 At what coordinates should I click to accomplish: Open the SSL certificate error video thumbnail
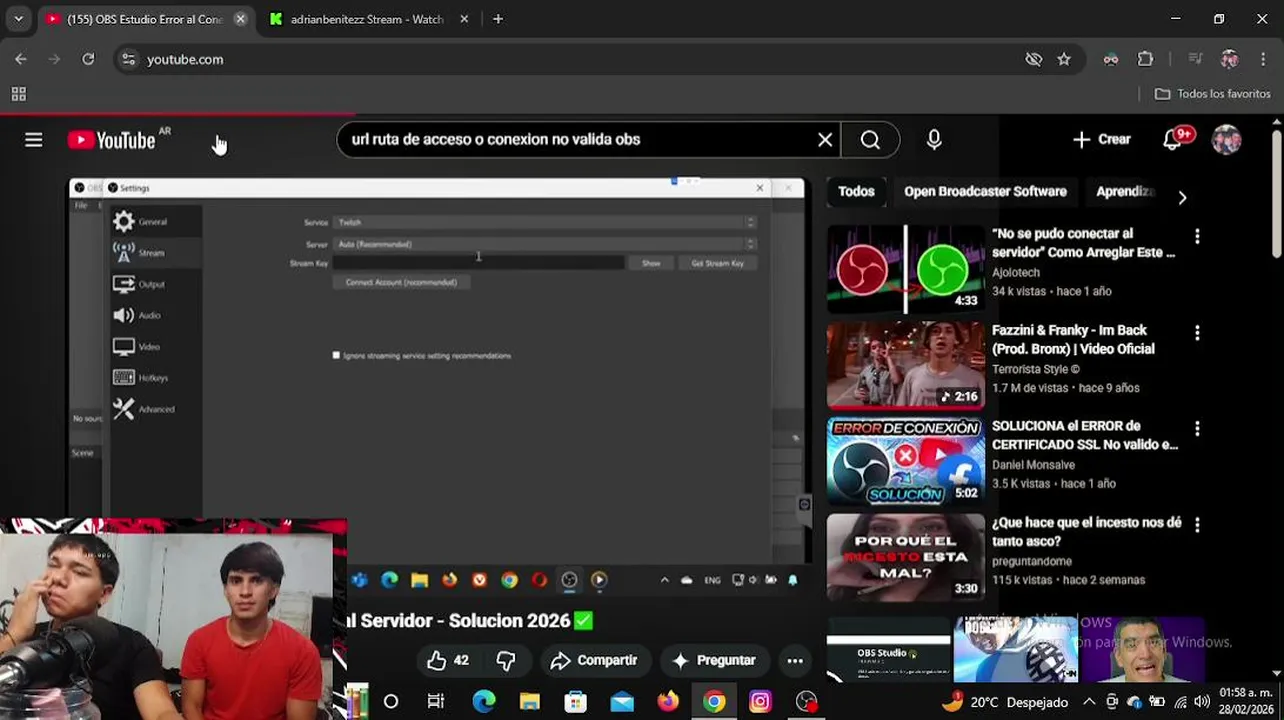[905, 462]
